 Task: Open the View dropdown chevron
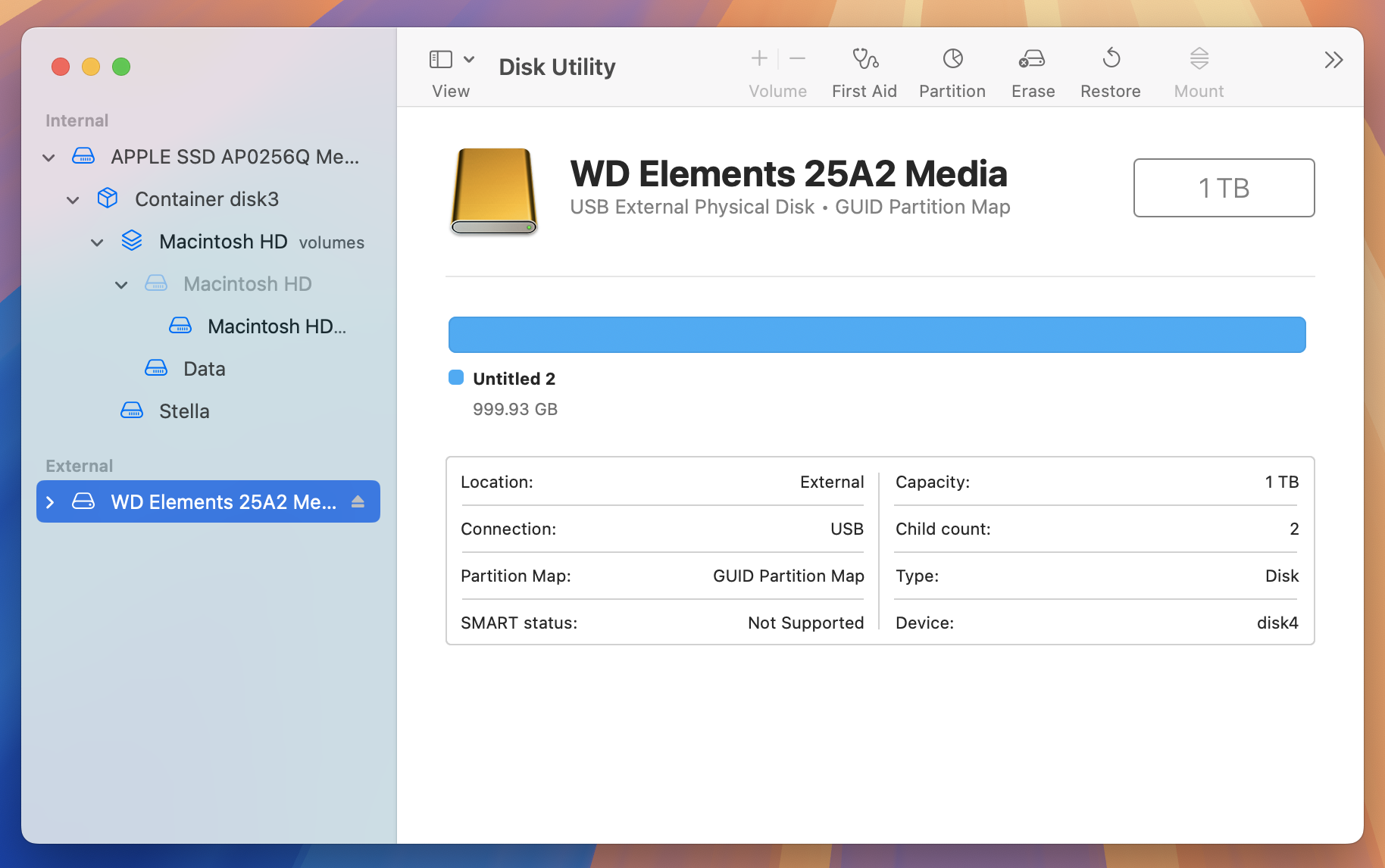pyautogui.click(x=469, y=59)
